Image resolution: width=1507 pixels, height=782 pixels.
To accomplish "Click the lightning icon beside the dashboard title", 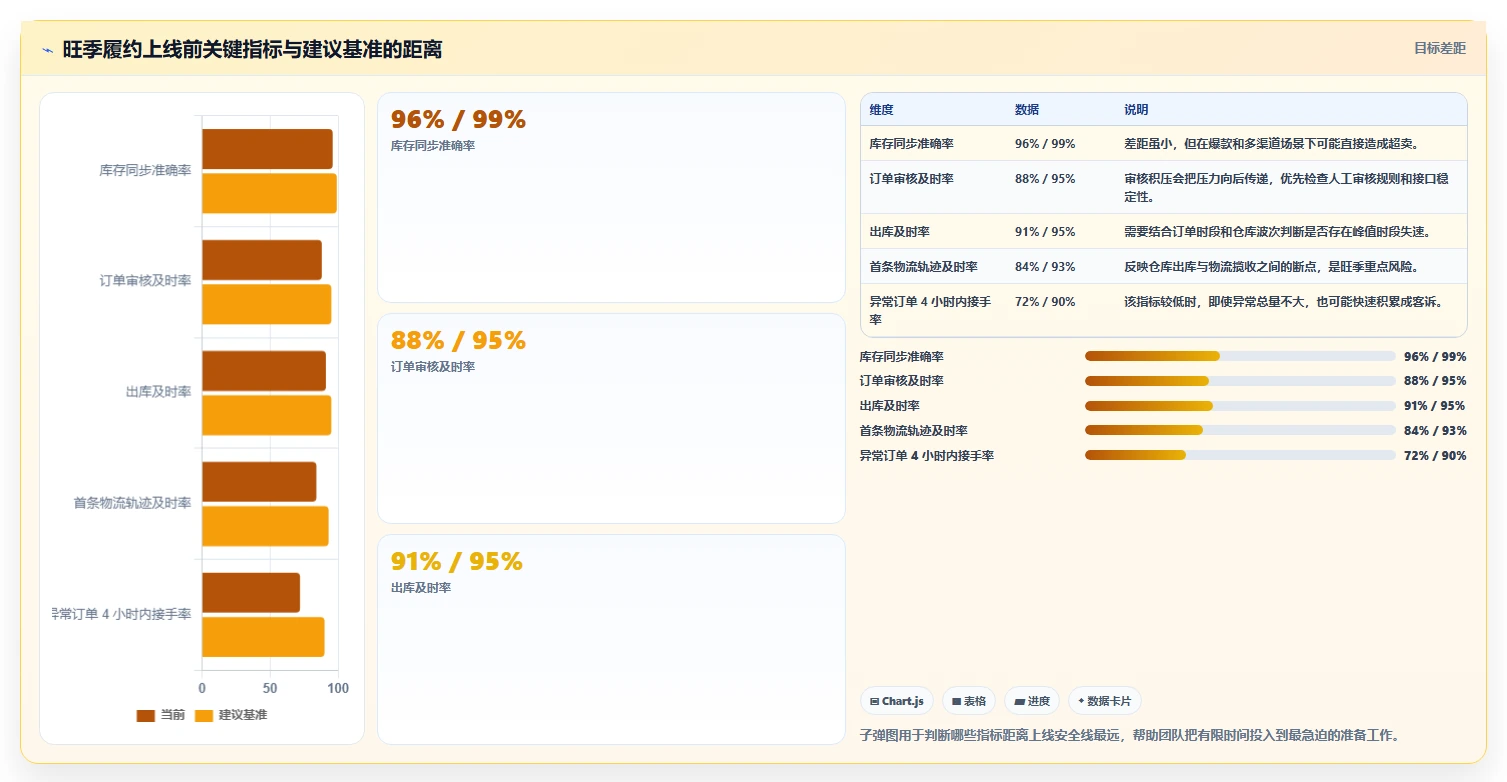I will click(48, 50).
